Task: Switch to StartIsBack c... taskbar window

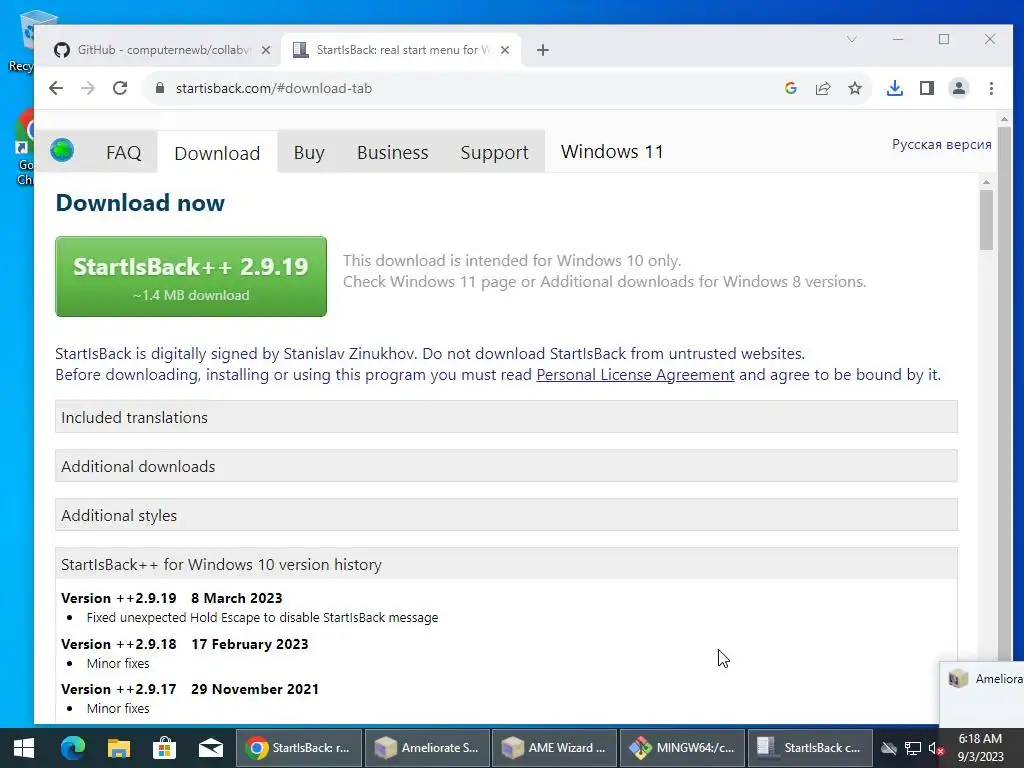Action: 810,748
